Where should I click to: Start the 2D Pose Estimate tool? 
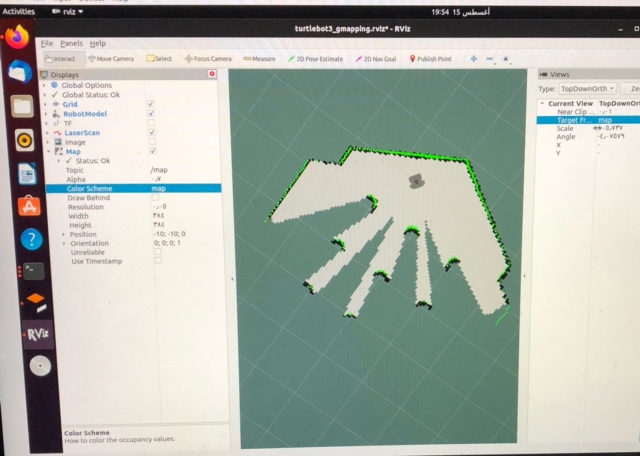click(x=316, y=59)
